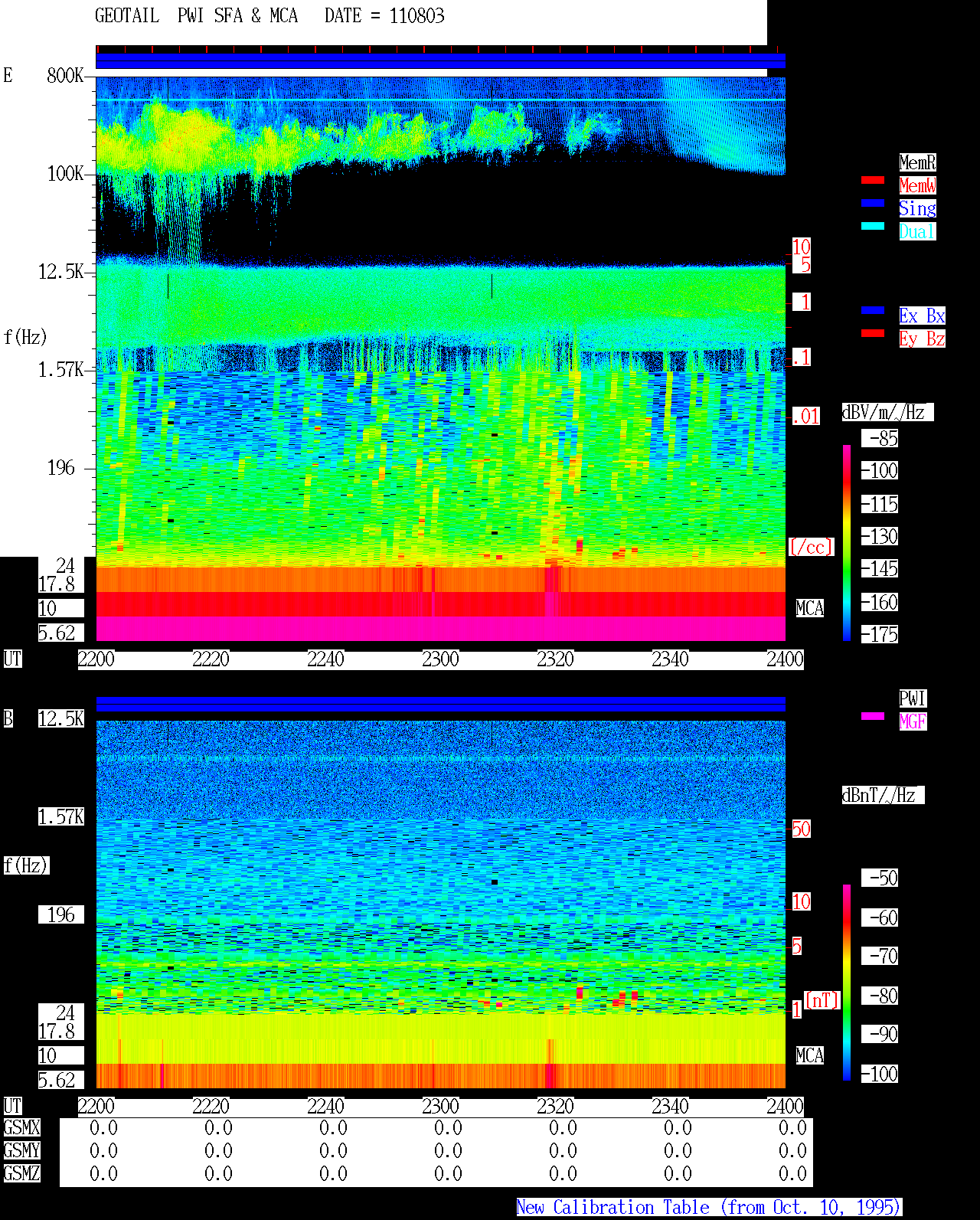Click the DATE = 110803 title text
Viewport: 980px width, 1220px height.
[384, 16]
